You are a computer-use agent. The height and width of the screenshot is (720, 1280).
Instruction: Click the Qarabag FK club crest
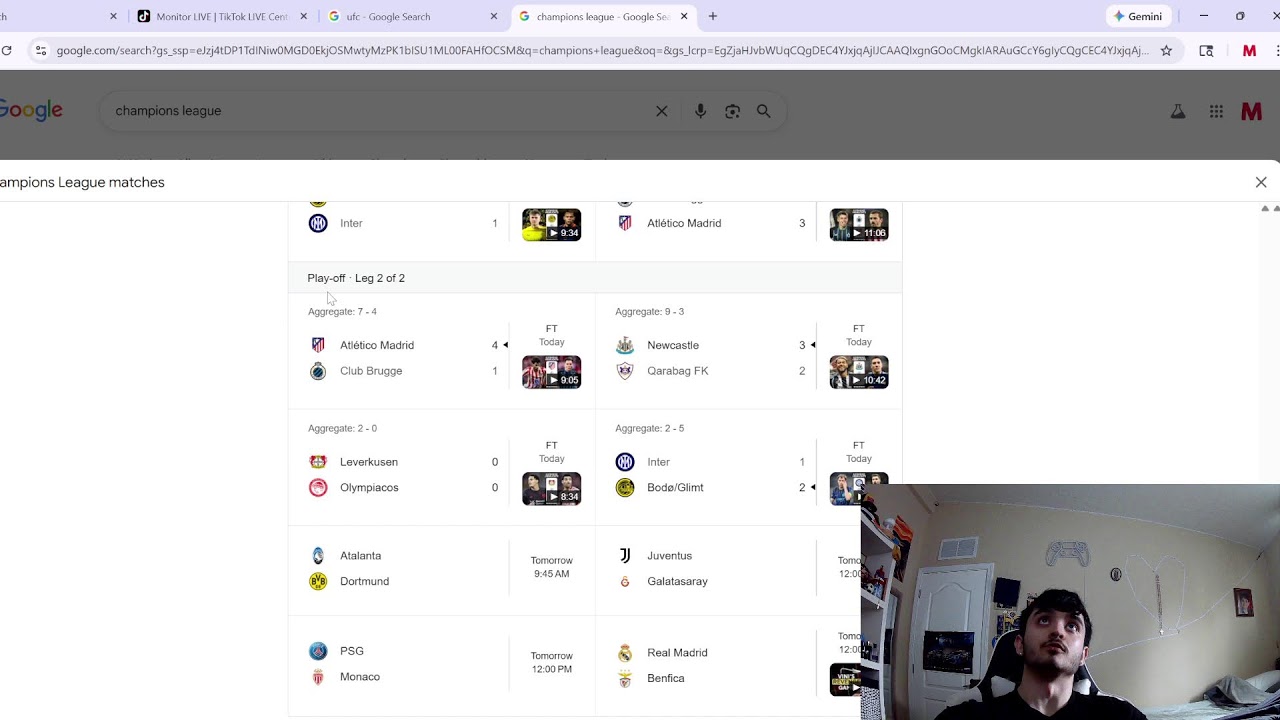pos(625,371)
